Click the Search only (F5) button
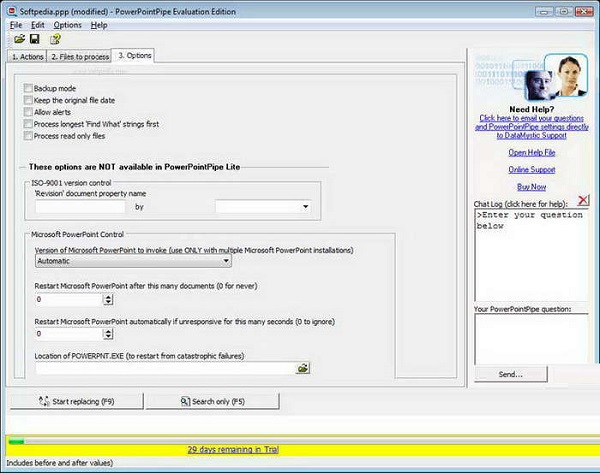The width and height of the screenshot is (600, 473). coord(212,401)
